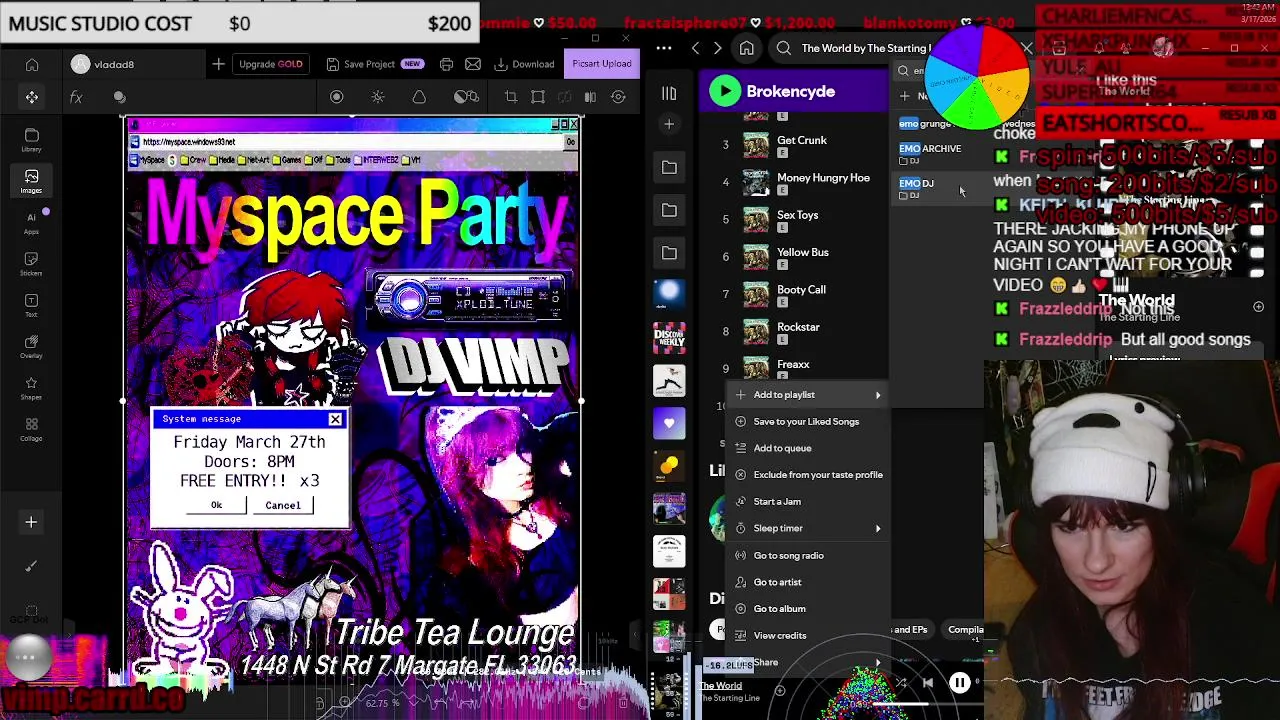The image size is (1280, 720).
Task: Select the brush tool in the left sidebar
Action: coord(31,567)
